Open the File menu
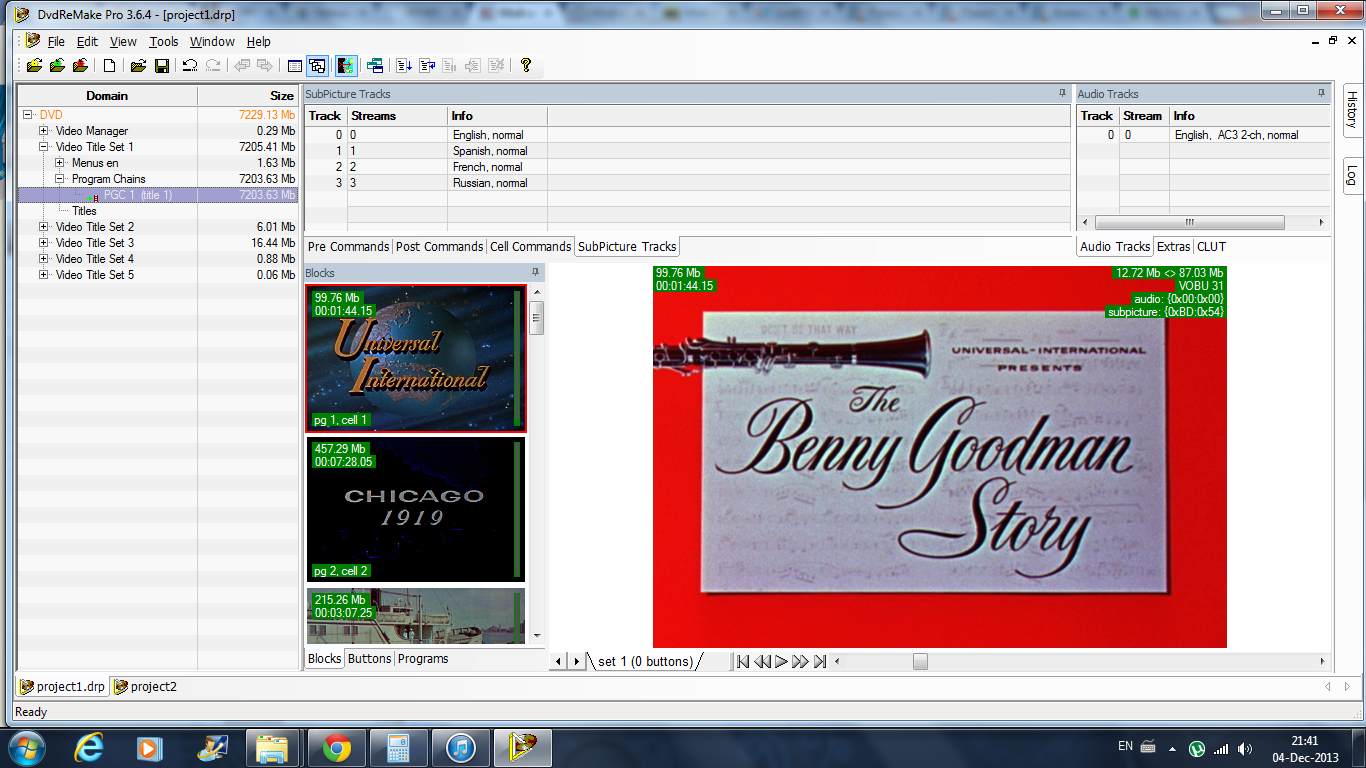The image size is (1366, 768). (56, 42)
